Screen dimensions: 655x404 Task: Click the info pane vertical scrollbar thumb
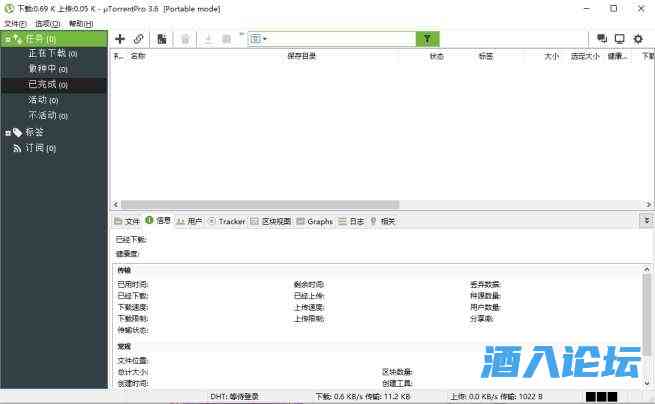coord(647,315)
